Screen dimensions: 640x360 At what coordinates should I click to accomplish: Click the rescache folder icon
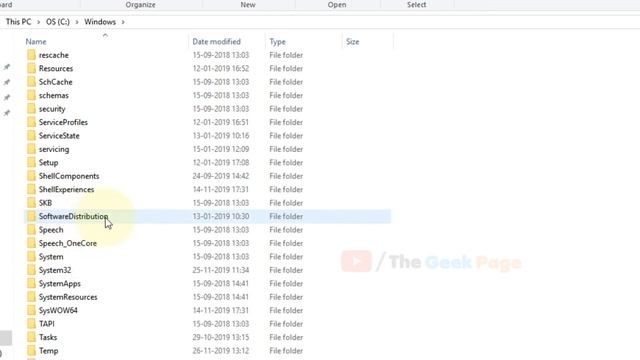31,55
